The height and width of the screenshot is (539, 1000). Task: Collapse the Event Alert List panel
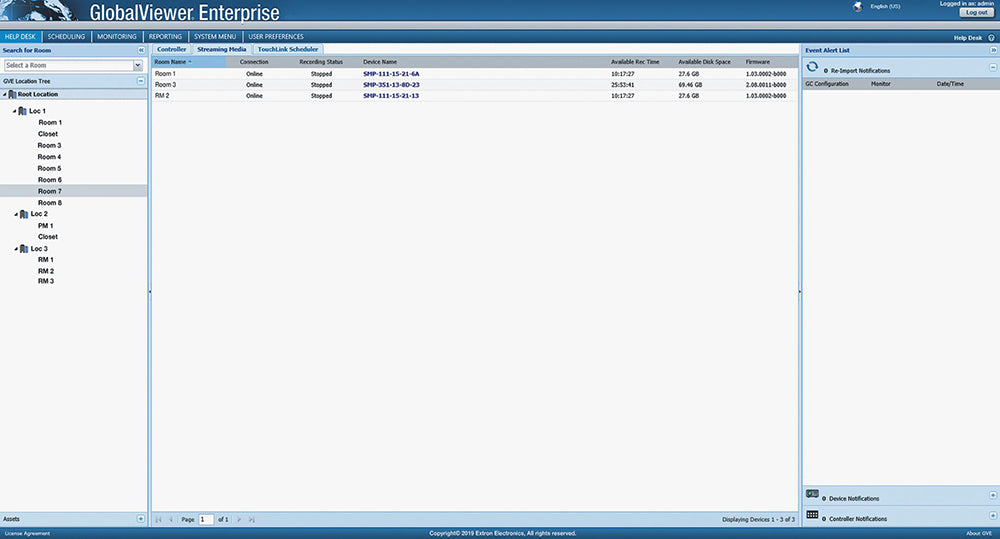coord(993,50)
